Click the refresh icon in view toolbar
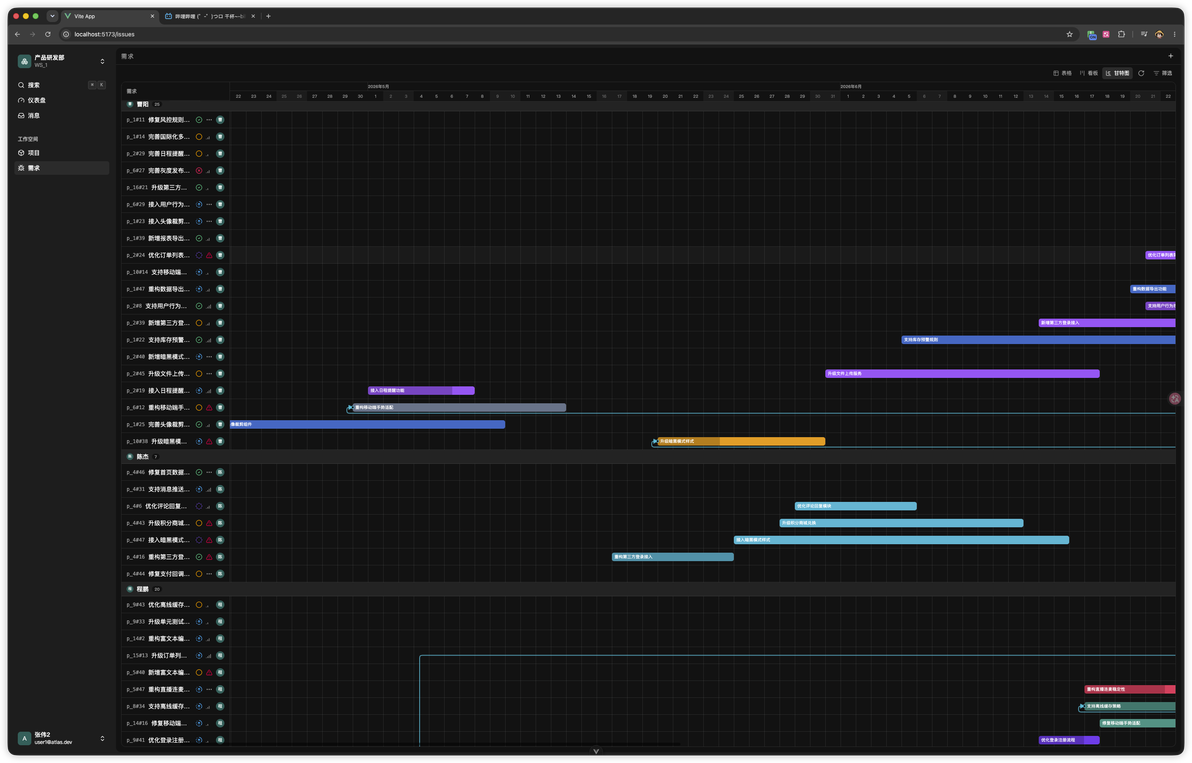Image resolution: width=1192 pixels, height=763 pixels. [1141, 73]
